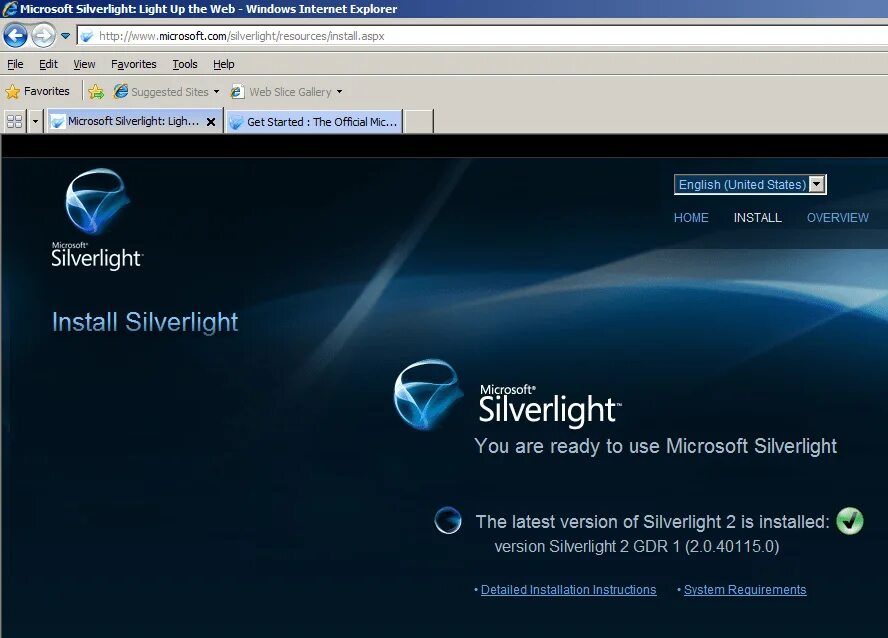The height and width of the screenshot is (638, 888).
Task: Open the tab list dropdown arrow
Action: 35,121
